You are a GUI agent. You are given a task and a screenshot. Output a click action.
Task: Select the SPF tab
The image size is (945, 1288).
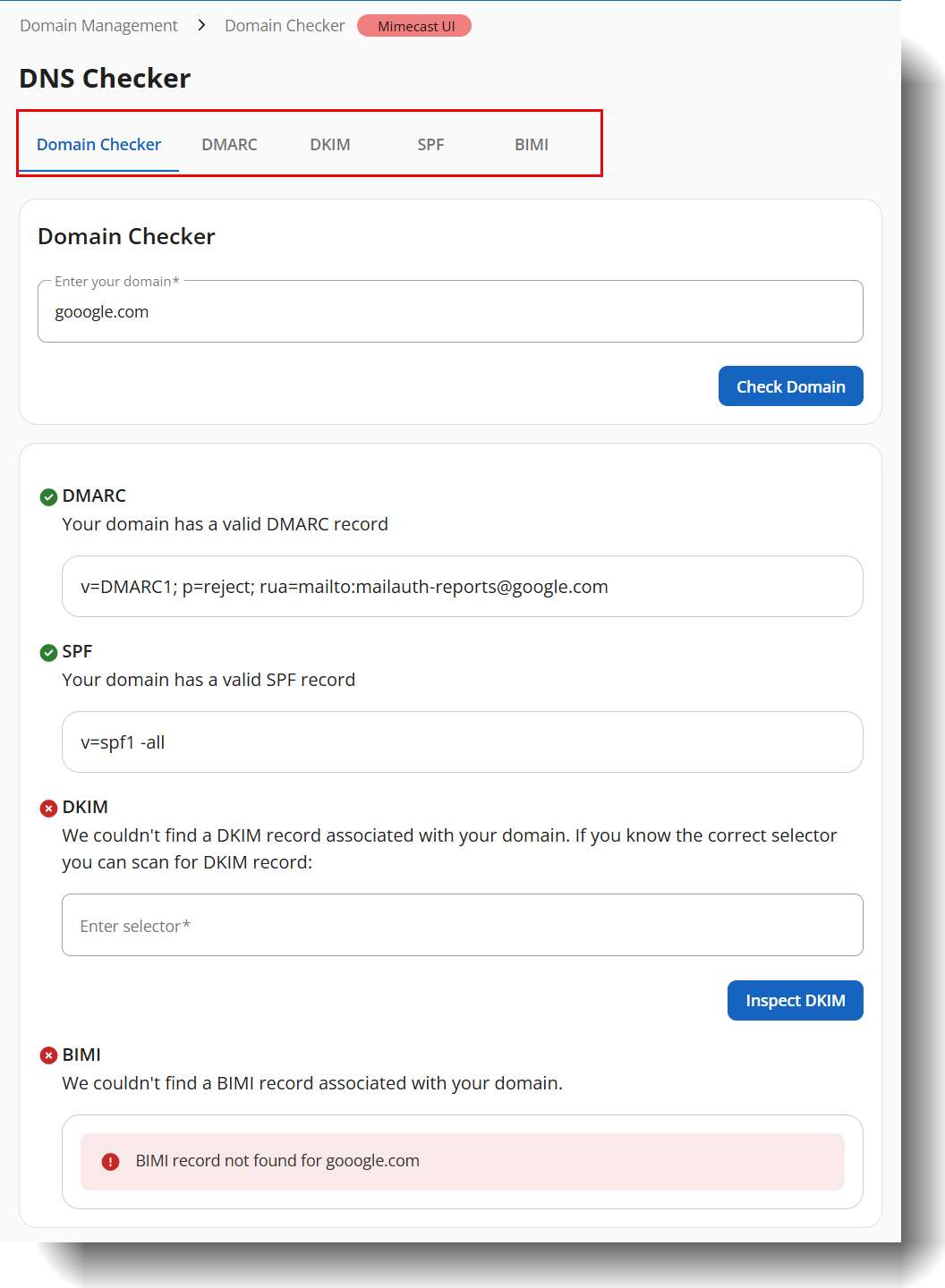(430, 145)
